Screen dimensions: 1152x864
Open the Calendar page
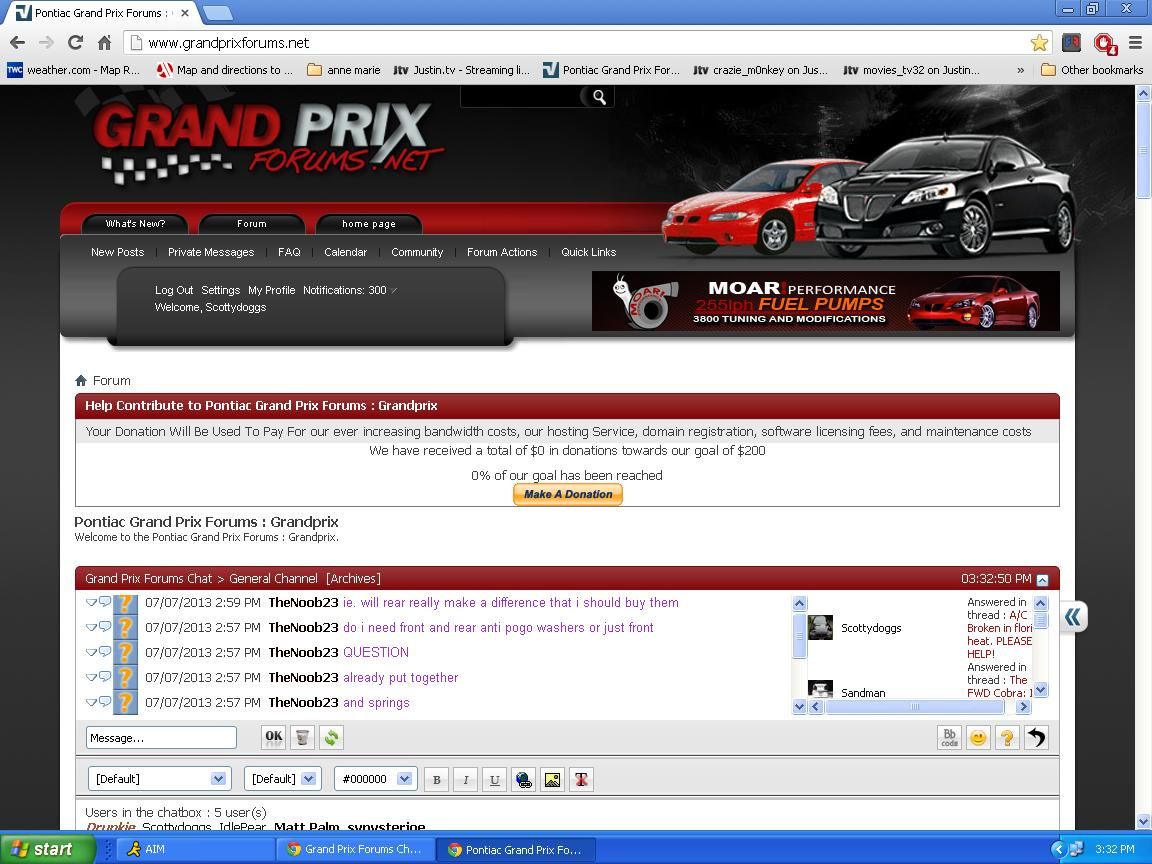[345, 252]
